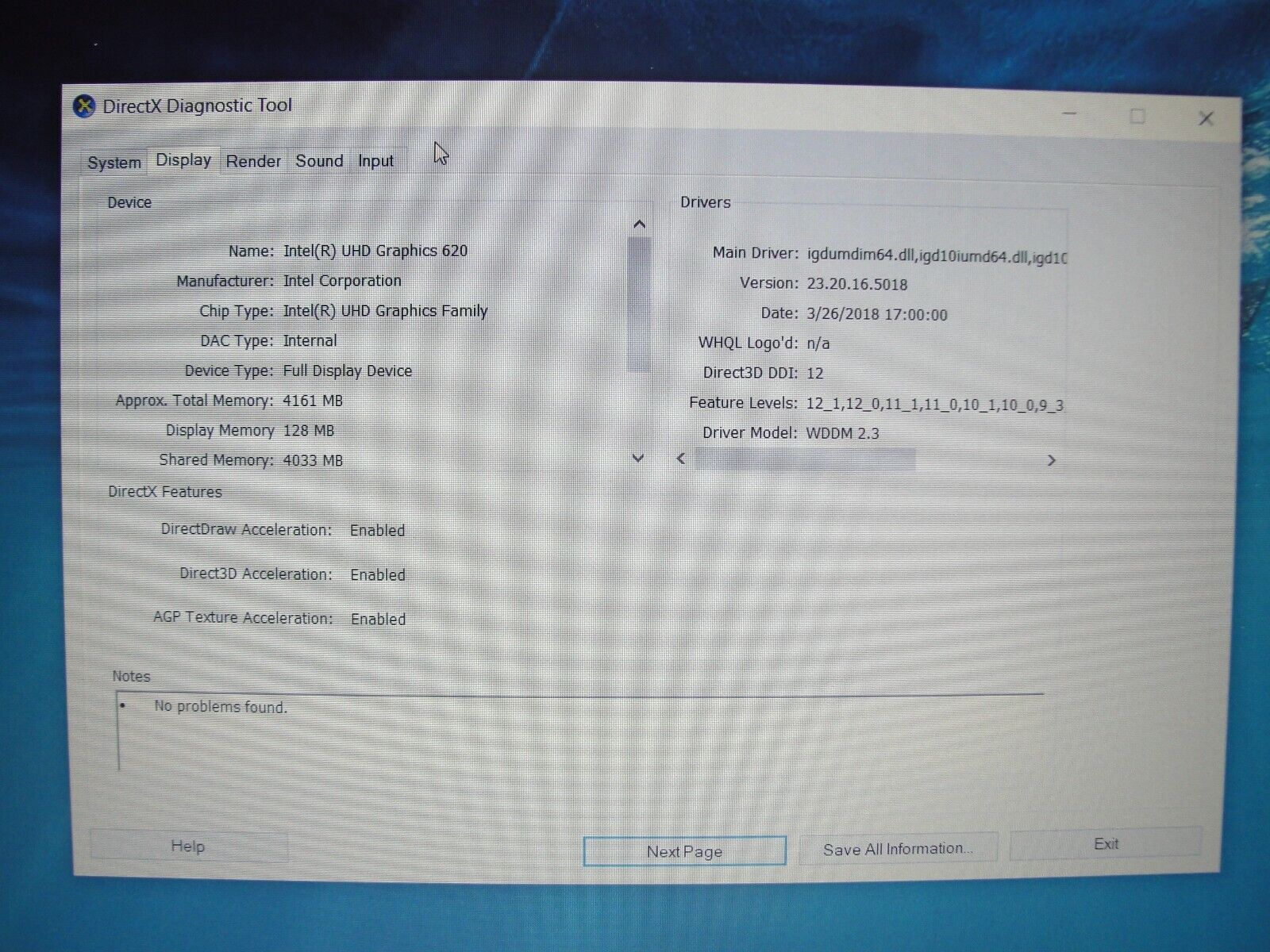1270x952 pixels.
Task: Click DirectDraw Acceleration Enabled value
Action: (x=377, y=531)
